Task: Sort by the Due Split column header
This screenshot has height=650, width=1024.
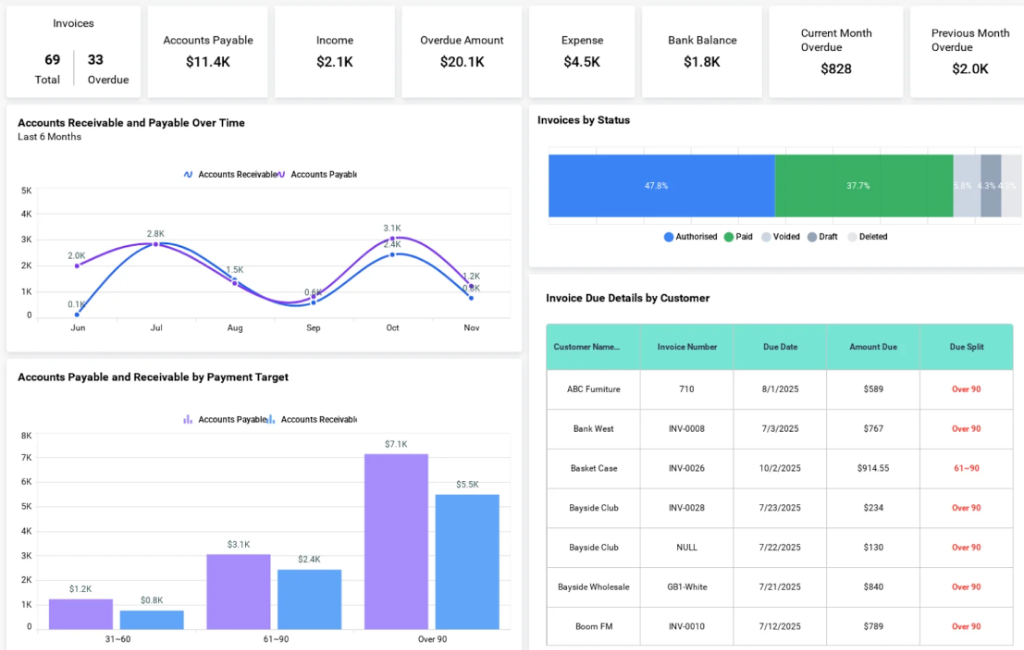Action: [967, 347]
